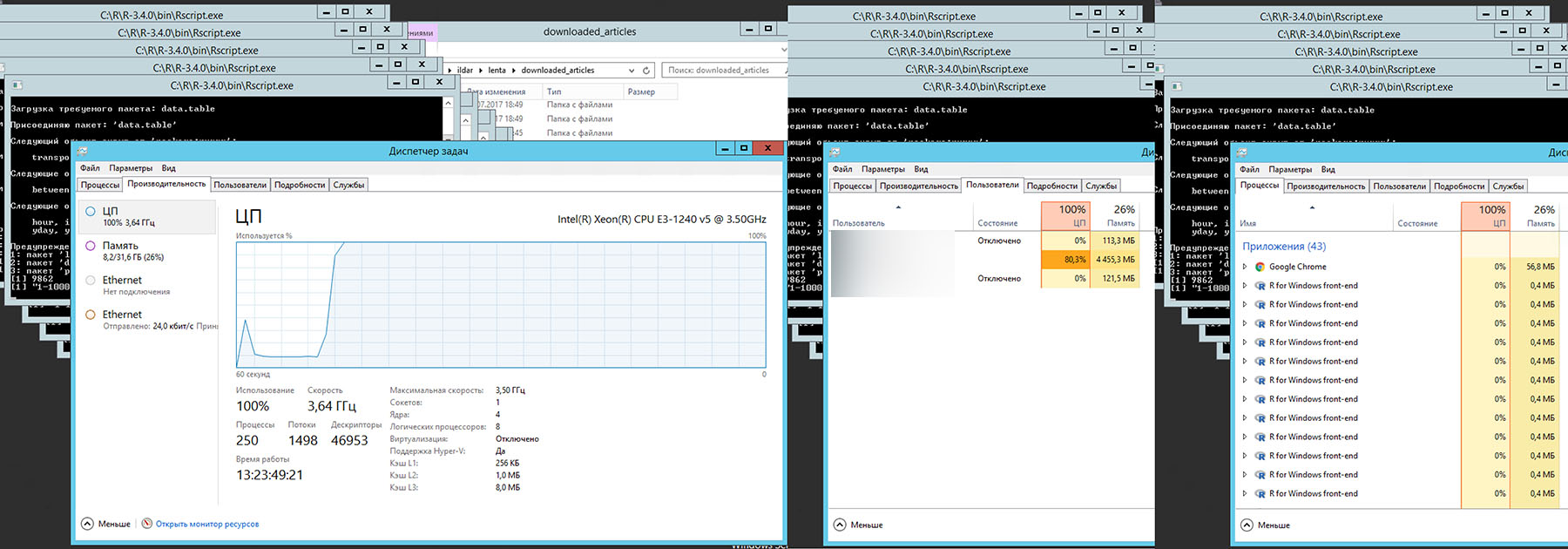Open Вид menu in Performance-tab Task Manager
This screenshot has height=549, width=1568.
pyautogui.click(x=169, y=168)
